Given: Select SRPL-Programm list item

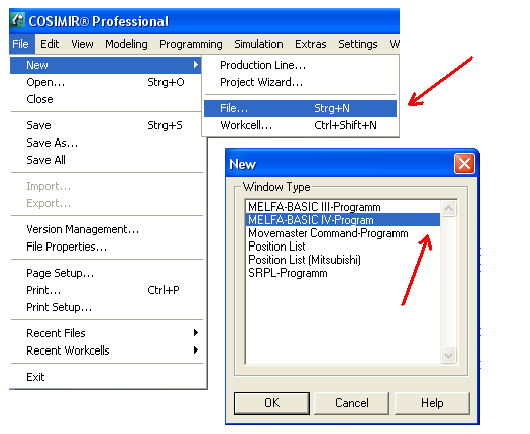Looking at the screenshot, I should tap(343, 273).
